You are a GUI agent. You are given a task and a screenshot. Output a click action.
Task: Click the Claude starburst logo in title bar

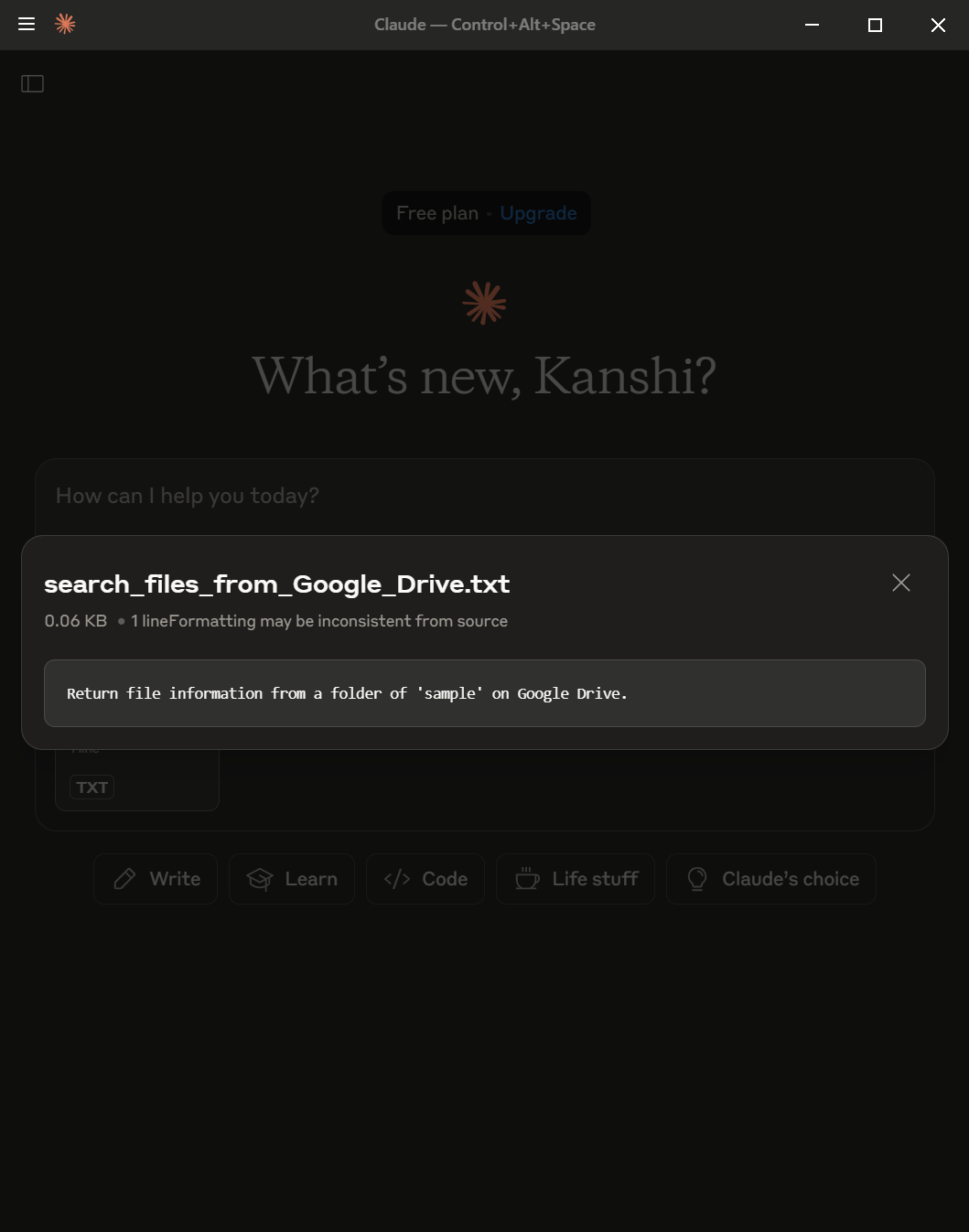point(65,24)
